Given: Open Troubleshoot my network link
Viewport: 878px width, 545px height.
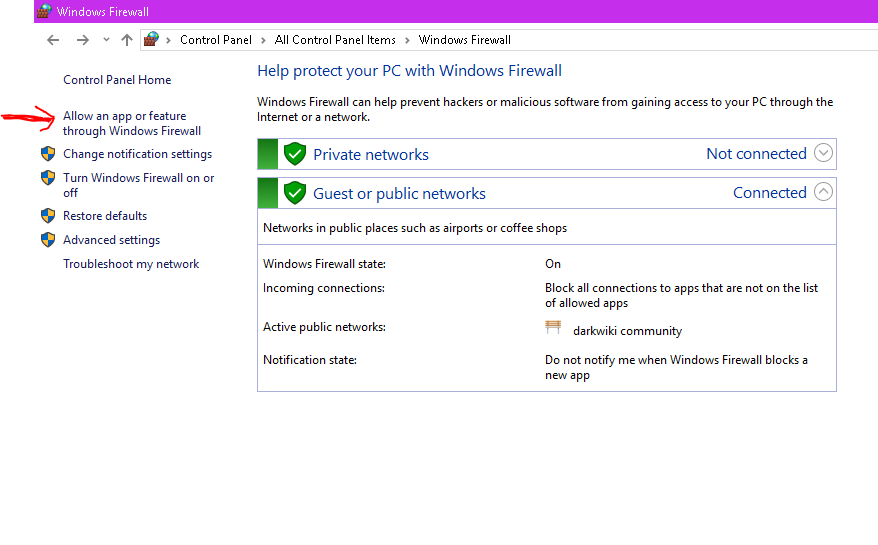Looking at the screenshot, I should [x=131, y=264].
